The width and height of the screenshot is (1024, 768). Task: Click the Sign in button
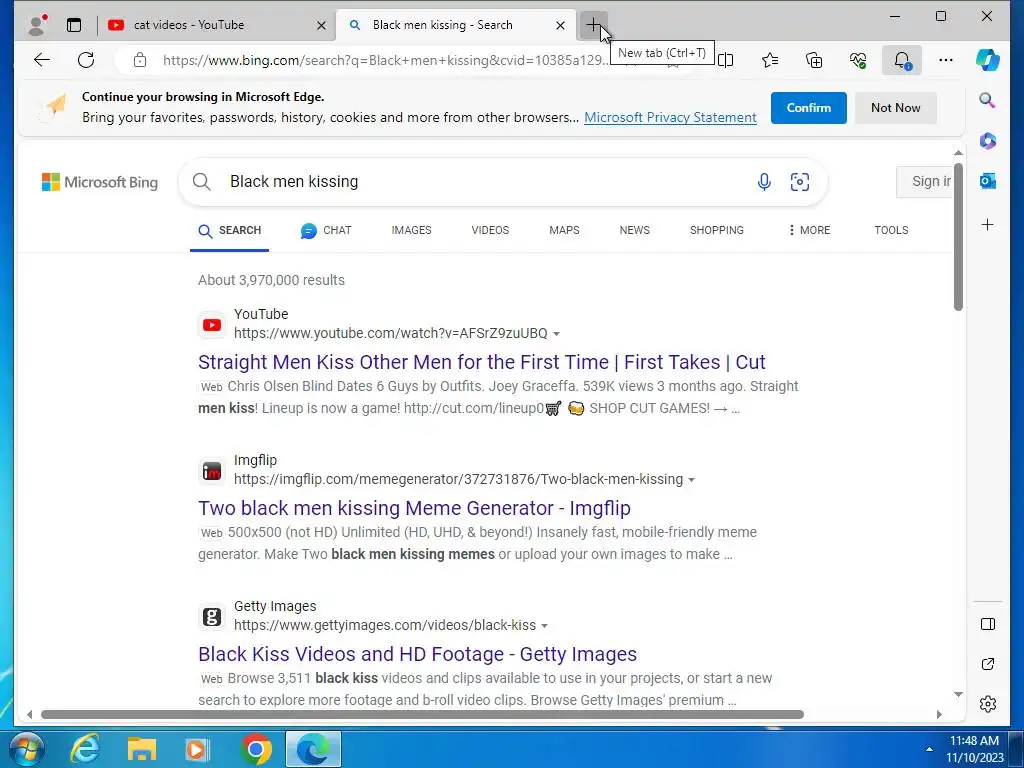coord(925,182)
